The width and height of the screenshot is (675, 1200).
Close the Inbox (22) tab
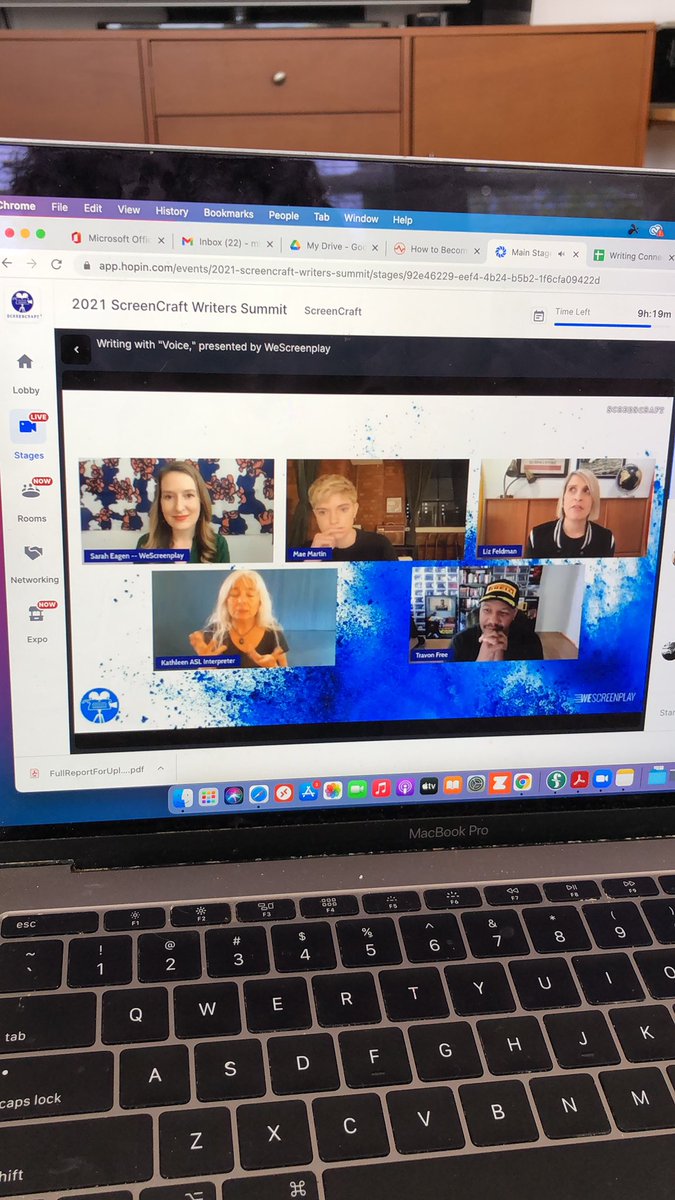(272, 243)
